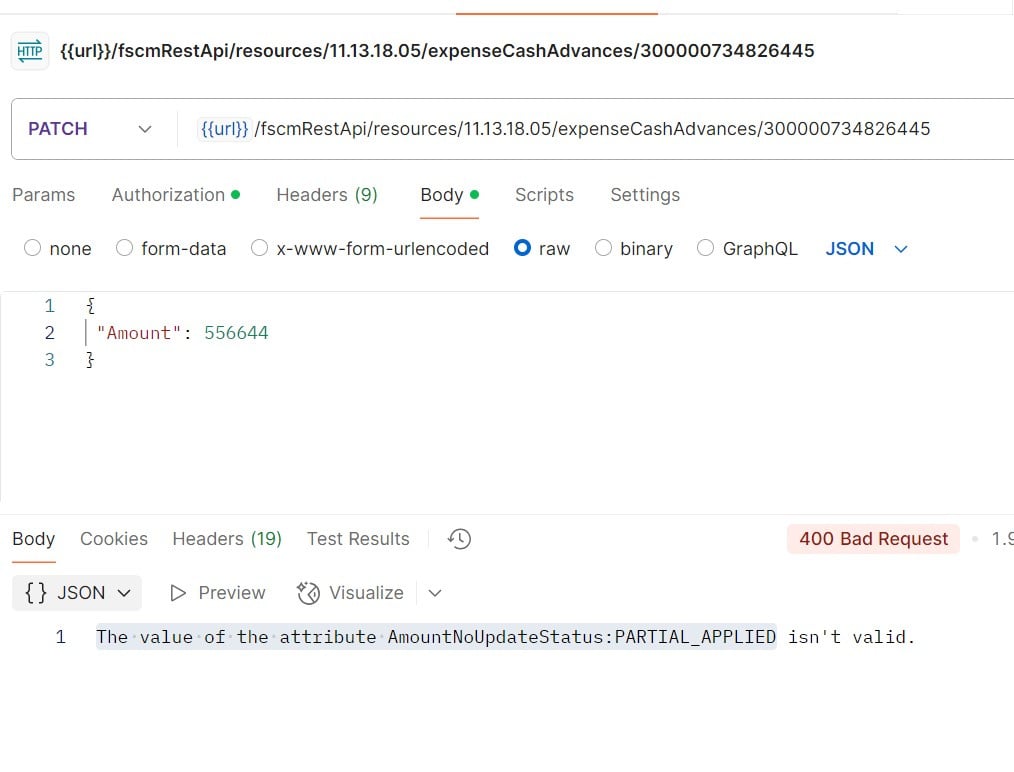This screenshot has height=772, width=1014.
Task: Open the Test Results tab
Action: coord(358,538)
